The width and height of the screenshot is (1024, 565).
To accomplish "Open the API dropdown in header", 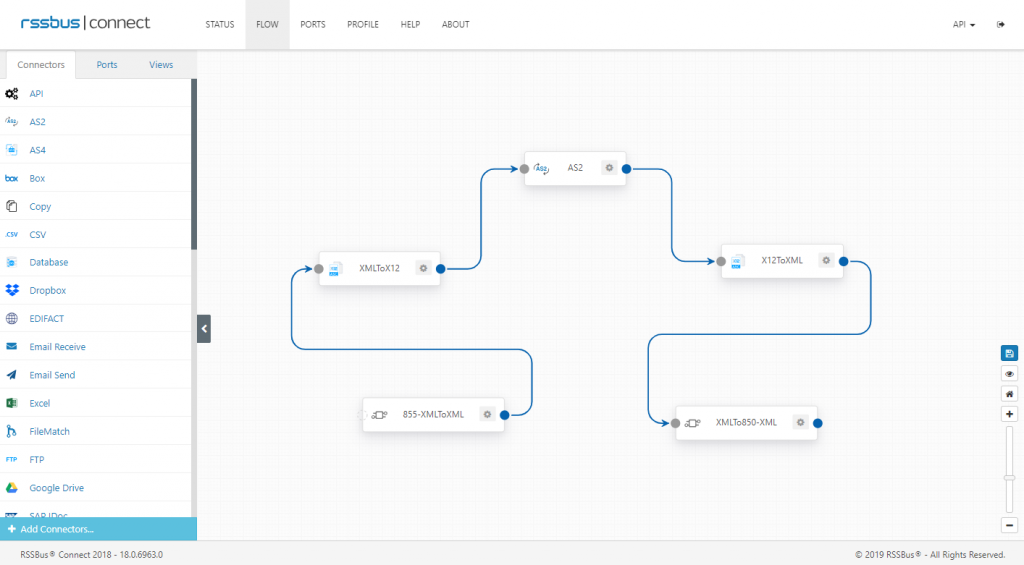I will pos(963,25).
